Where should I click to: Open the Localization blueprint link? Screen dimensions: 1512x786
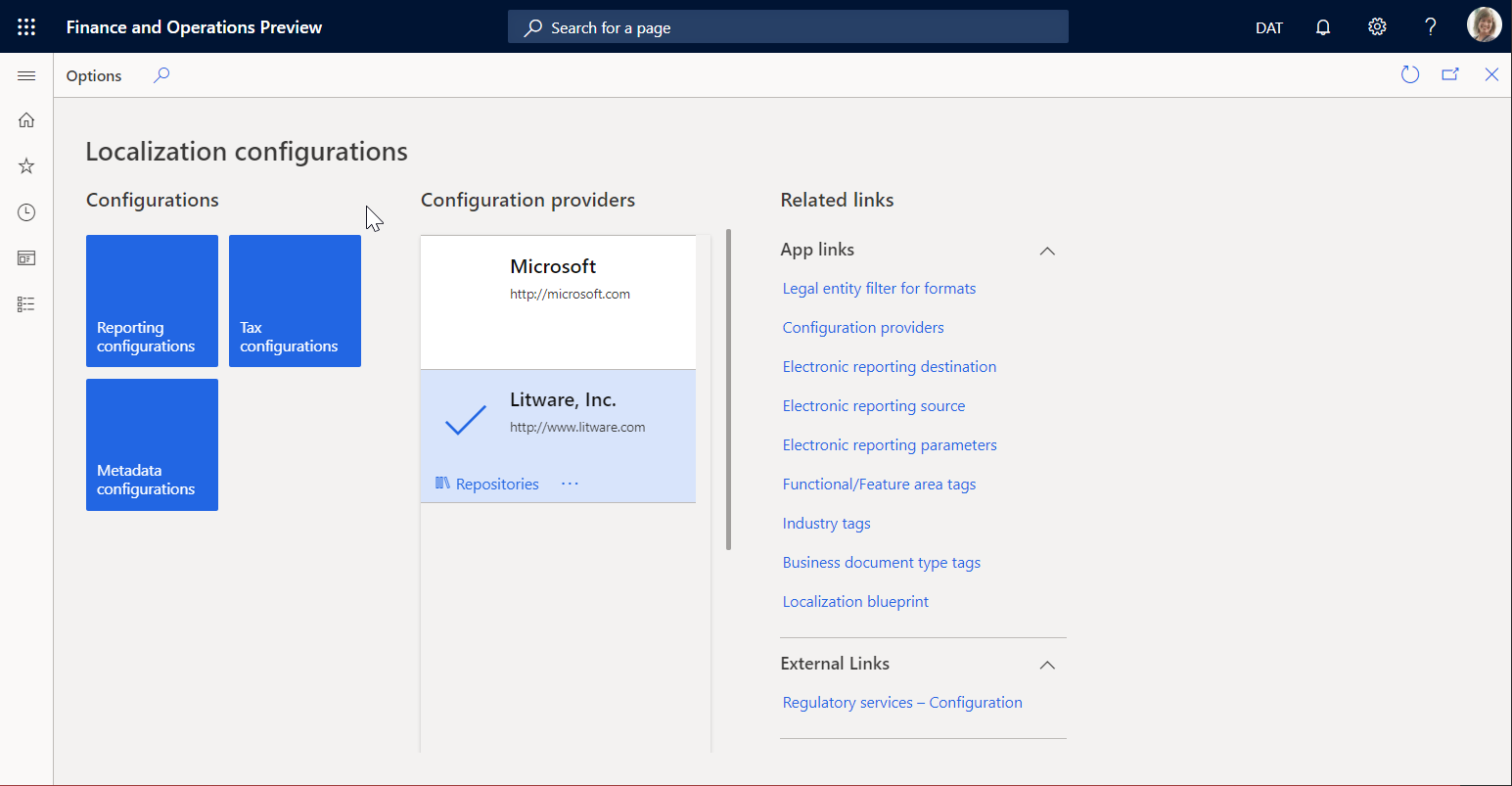click(855, 601)
